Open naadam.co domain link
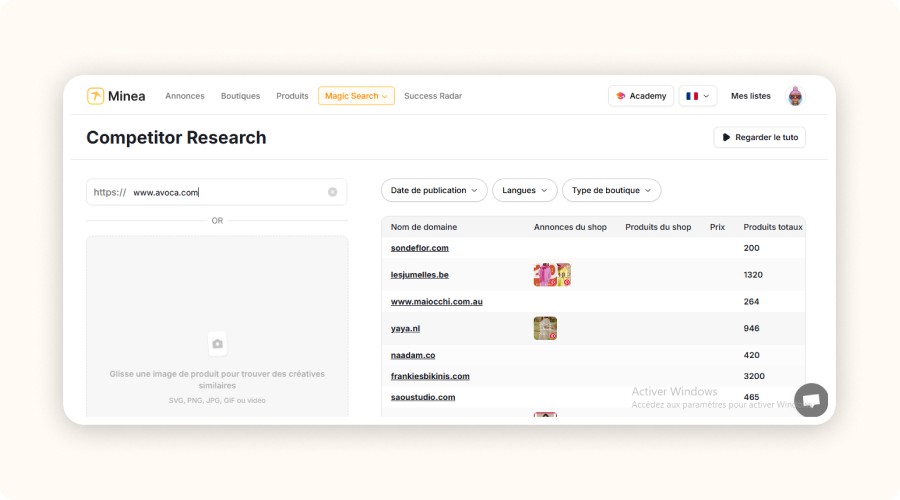 point(413,355)
